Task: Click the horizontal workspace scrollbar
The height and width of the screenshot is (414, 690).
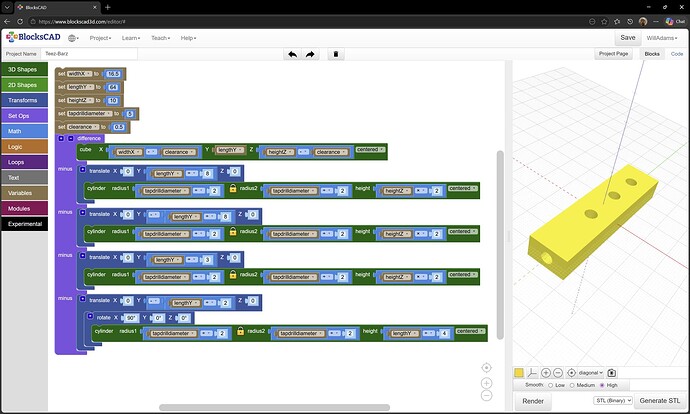Action: 274,407
